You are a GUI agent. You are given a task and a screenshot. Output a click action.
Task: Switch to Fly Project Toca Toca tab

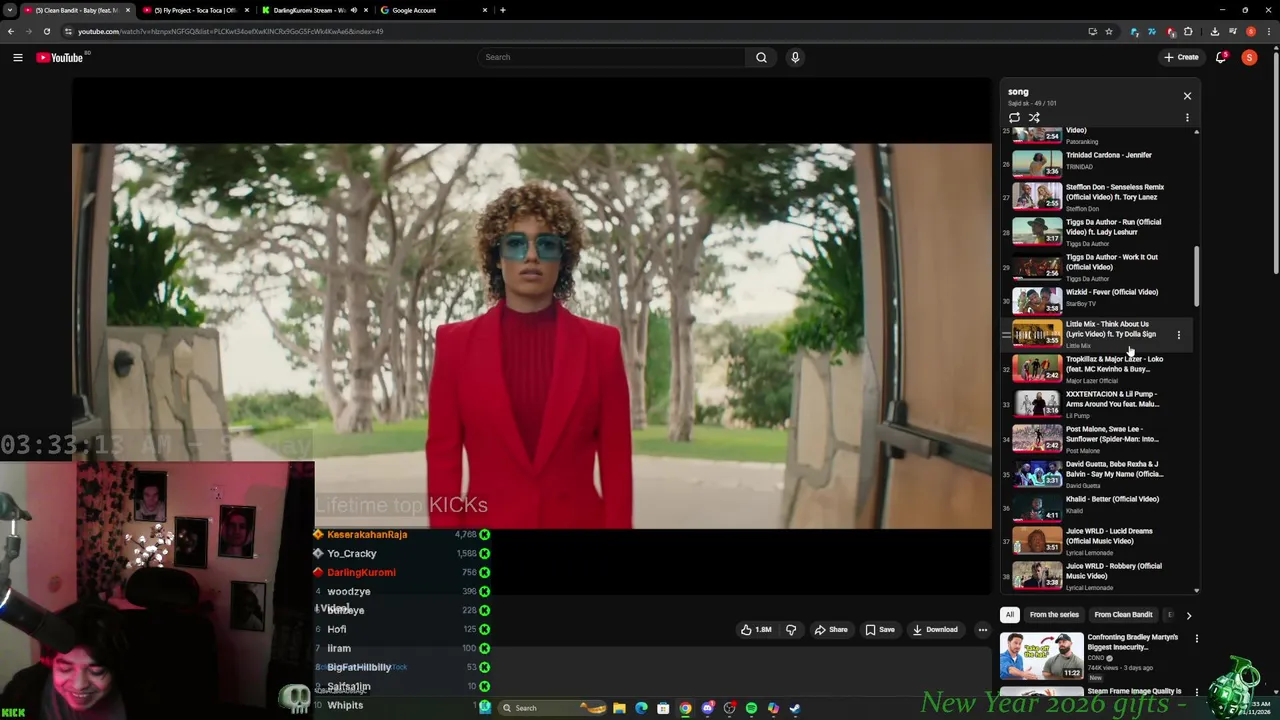pos(195,10)
